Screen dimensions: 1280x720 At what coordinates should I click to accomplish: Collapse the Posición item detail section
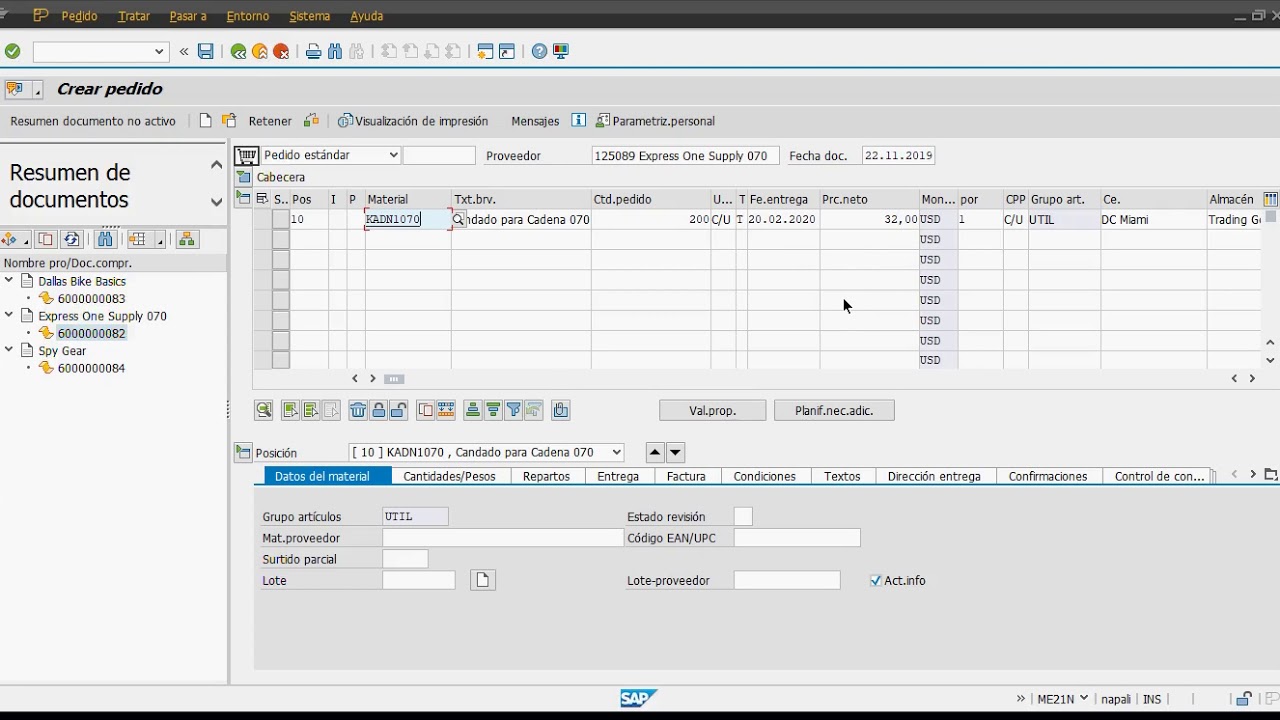click(x=243, y=453)
